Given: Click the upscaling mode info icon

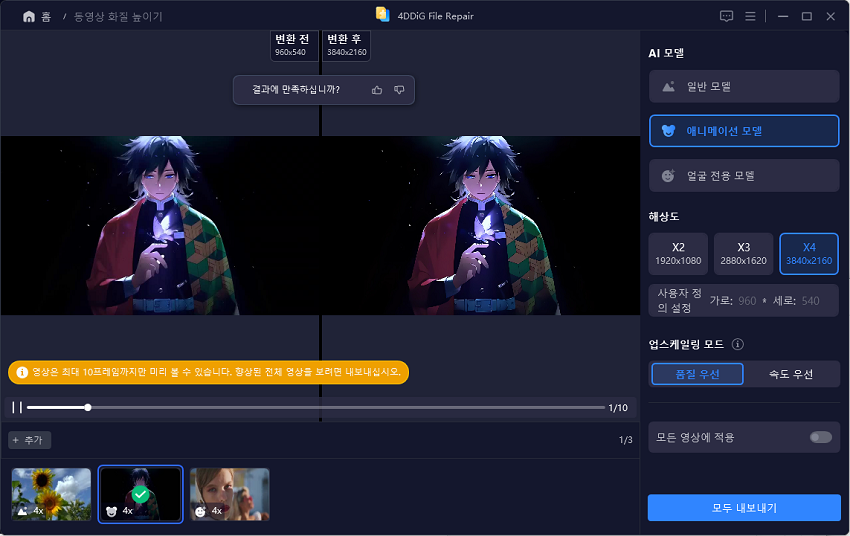Looking at the screenshot, I should point(738,344).
